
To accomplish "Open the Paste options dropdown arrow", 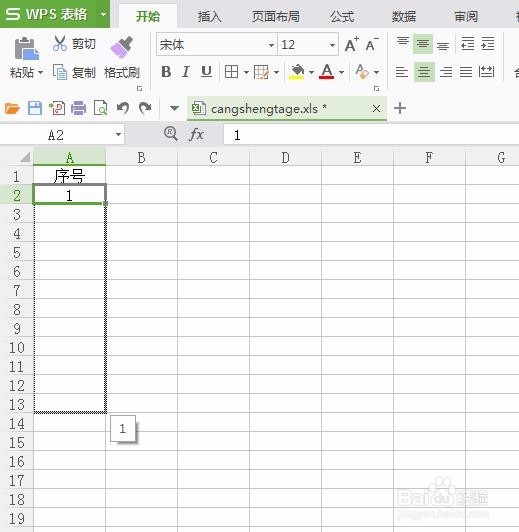I will (41, 72).
